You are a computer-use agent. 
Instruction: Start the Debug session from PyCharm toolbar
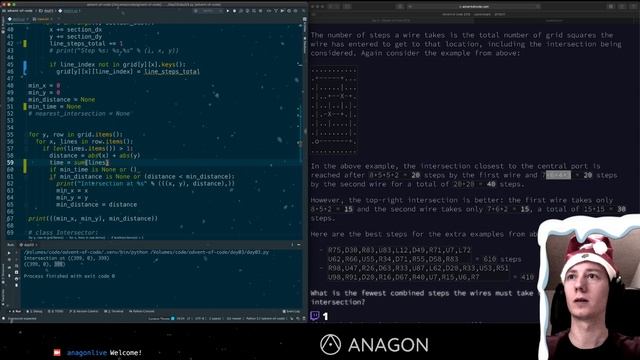[234, 11]
